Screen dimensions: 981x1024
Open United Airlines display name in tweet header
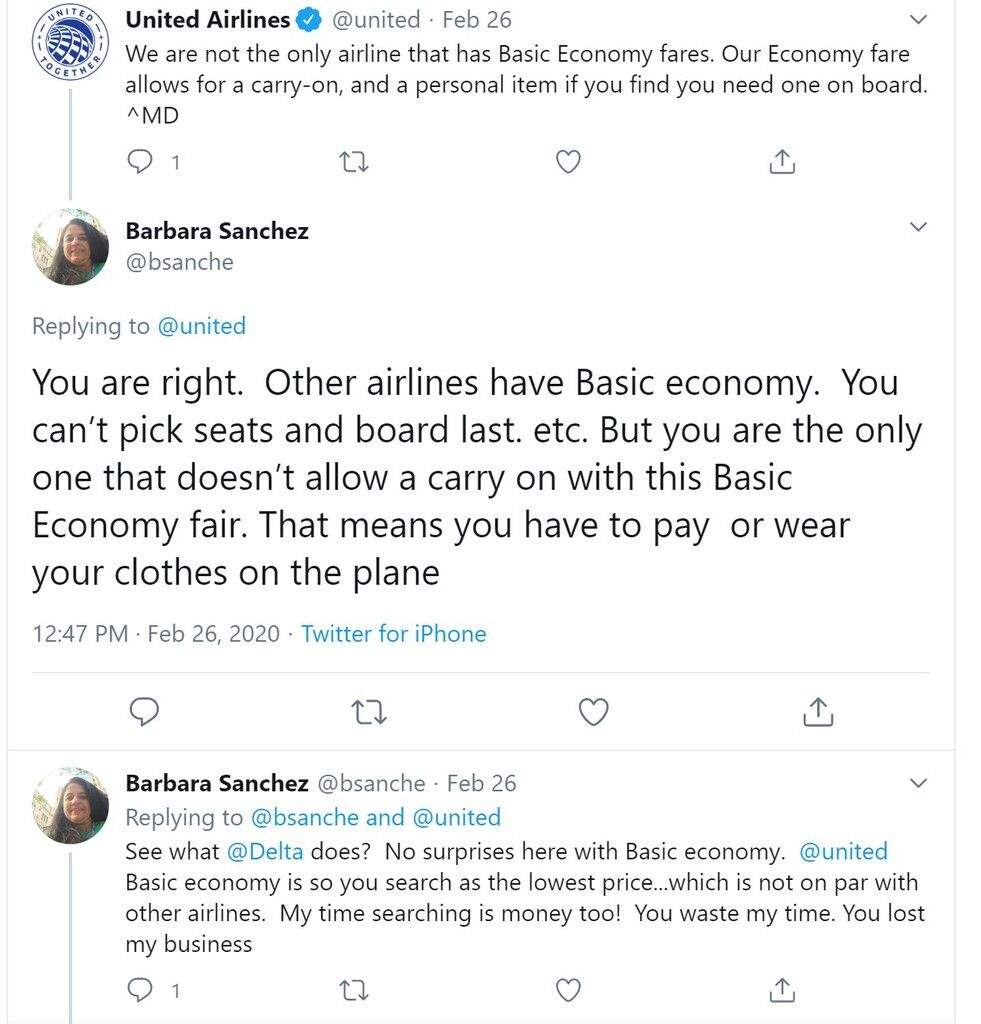[x=208, y=20]
